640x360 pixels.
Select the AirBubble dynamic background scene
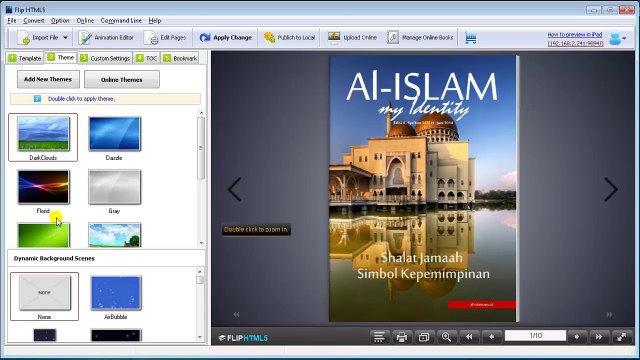point(116,293)
